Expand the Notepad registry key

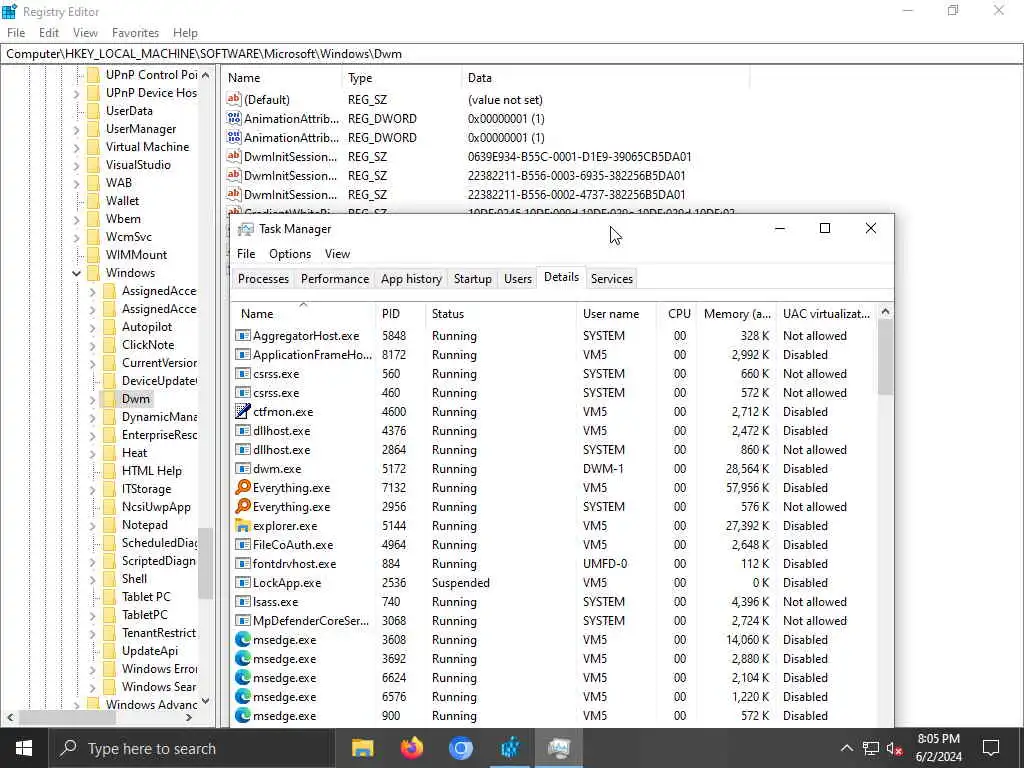pyautogui.click(x=92, y=525)
